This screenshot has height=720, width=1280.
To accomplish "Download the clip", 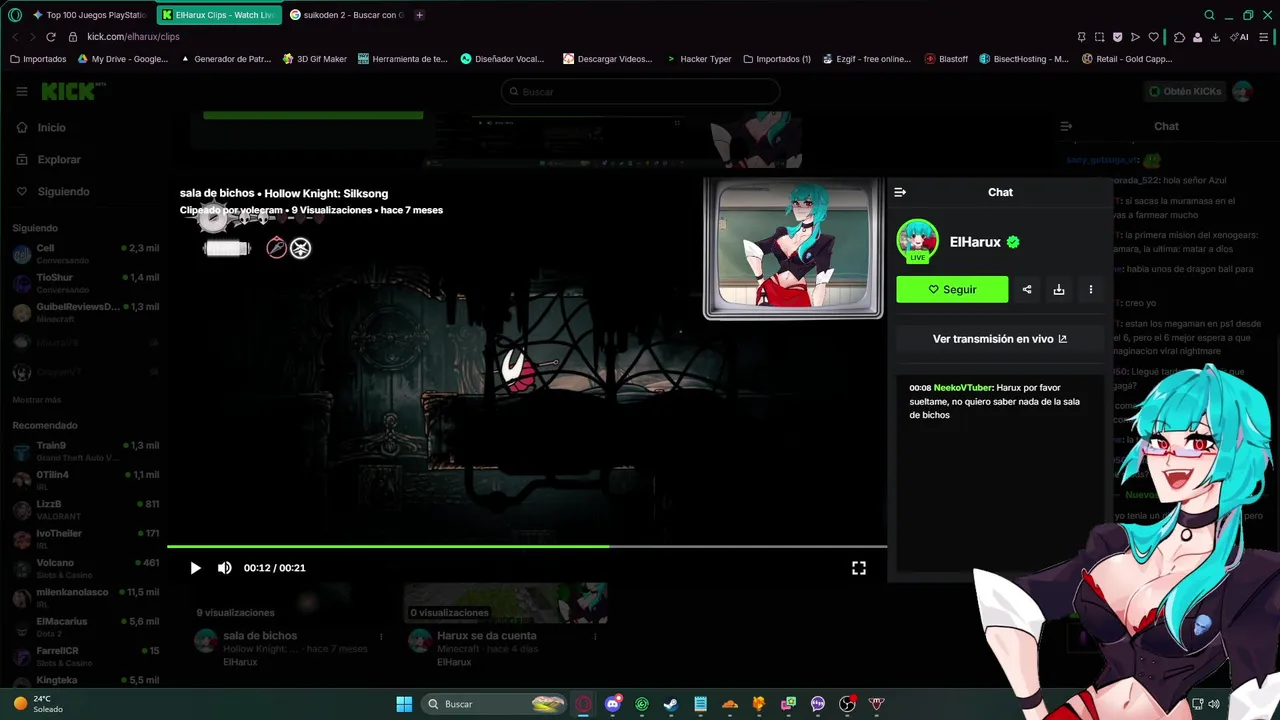I will [x=1059, y=289].
